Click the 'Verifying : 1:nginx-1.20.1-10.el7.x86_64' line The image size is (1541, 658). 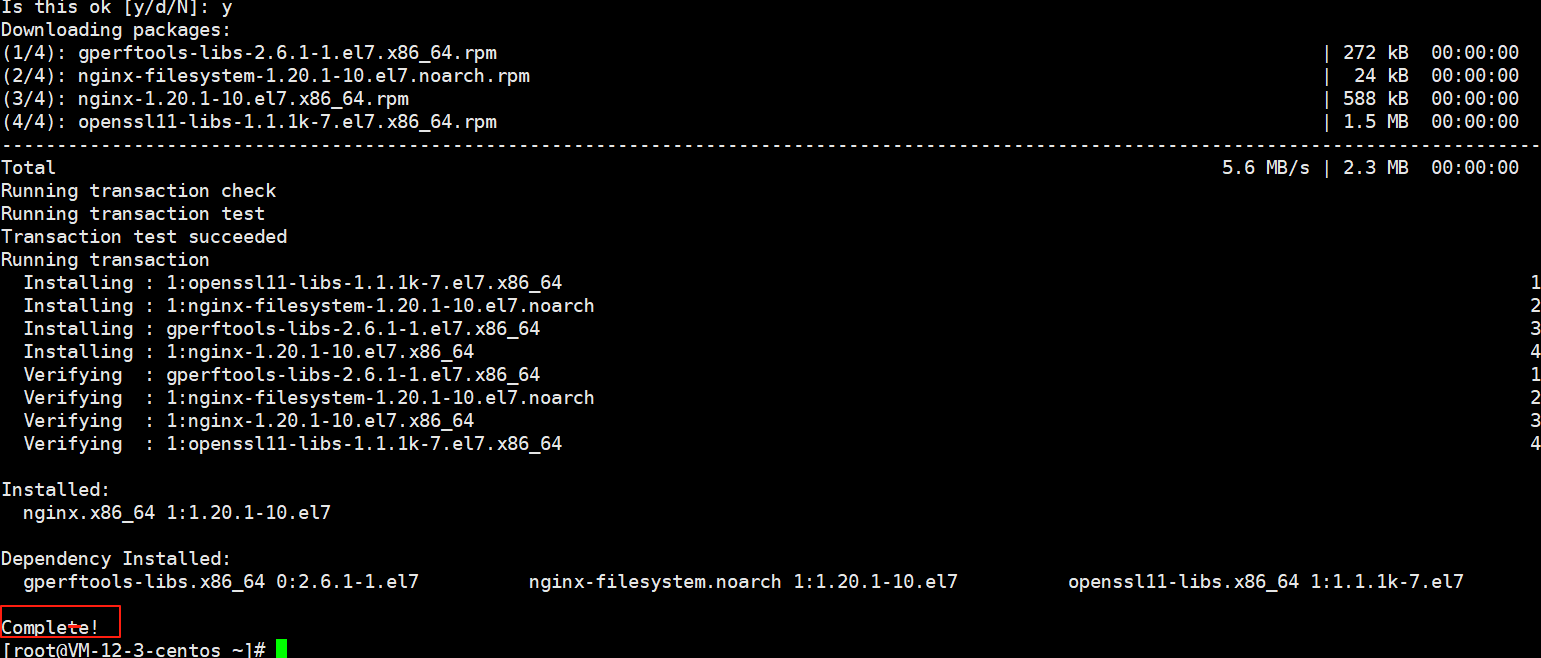(x=249, y=421)
